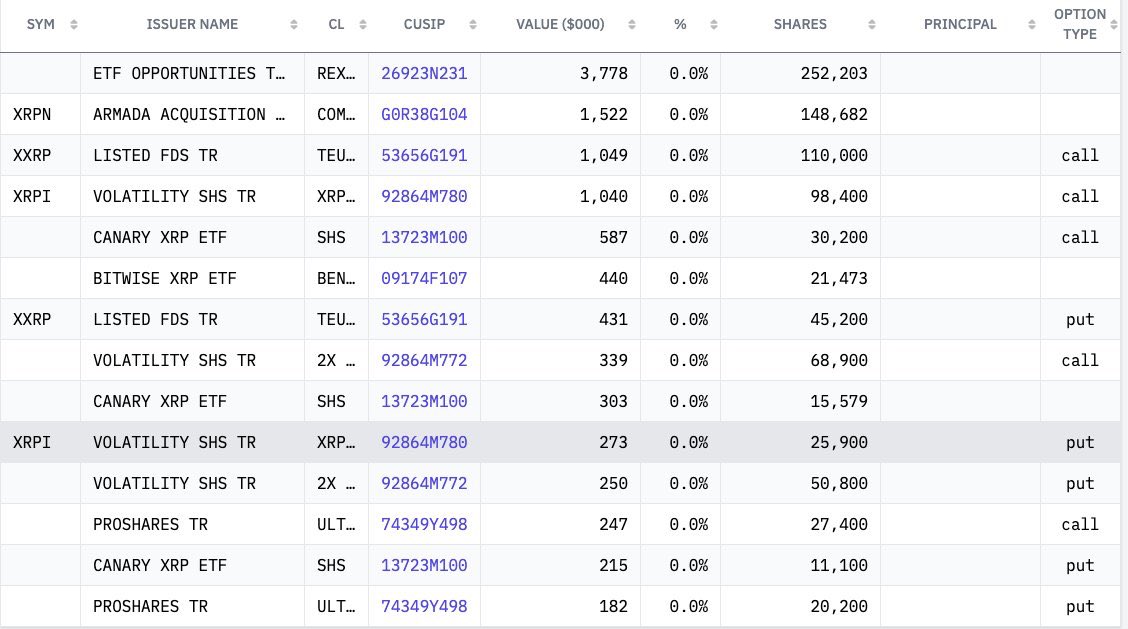Select the value 1,049
1128x629 pixels.
pos(604,155)
